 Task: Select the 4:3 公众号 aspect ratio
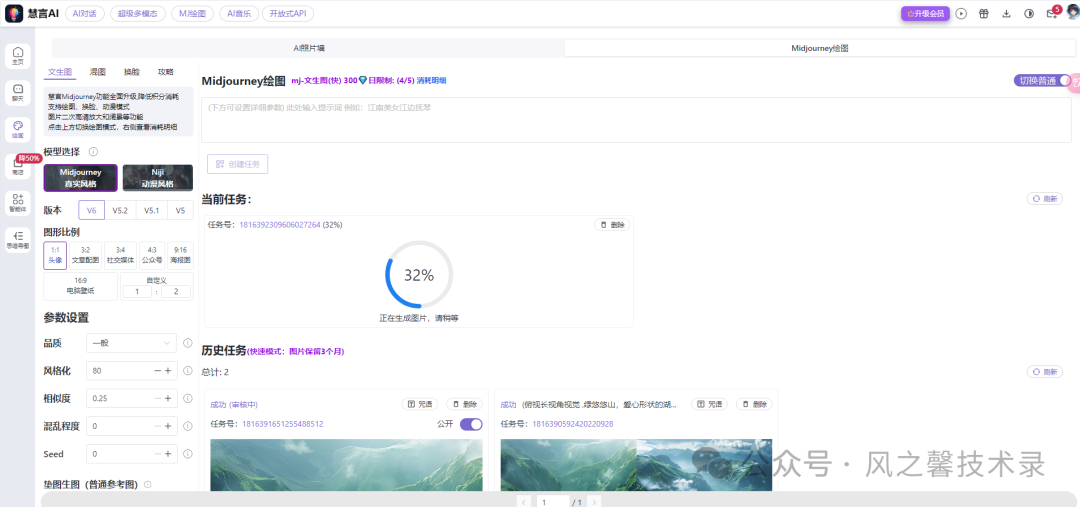click(x=152, y=256)
